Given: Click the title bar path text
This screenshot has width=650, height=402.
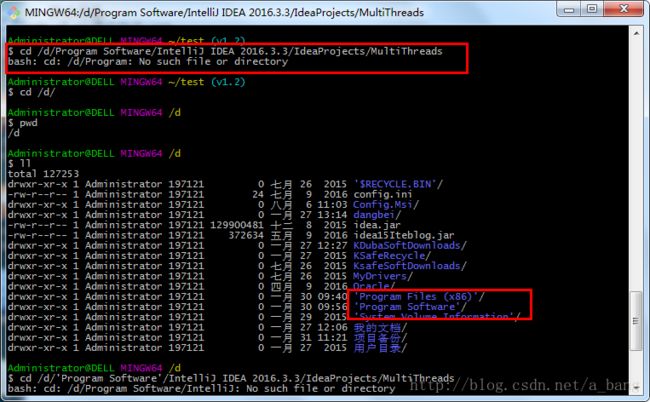Looking at the screenshot, I should 224,12.
